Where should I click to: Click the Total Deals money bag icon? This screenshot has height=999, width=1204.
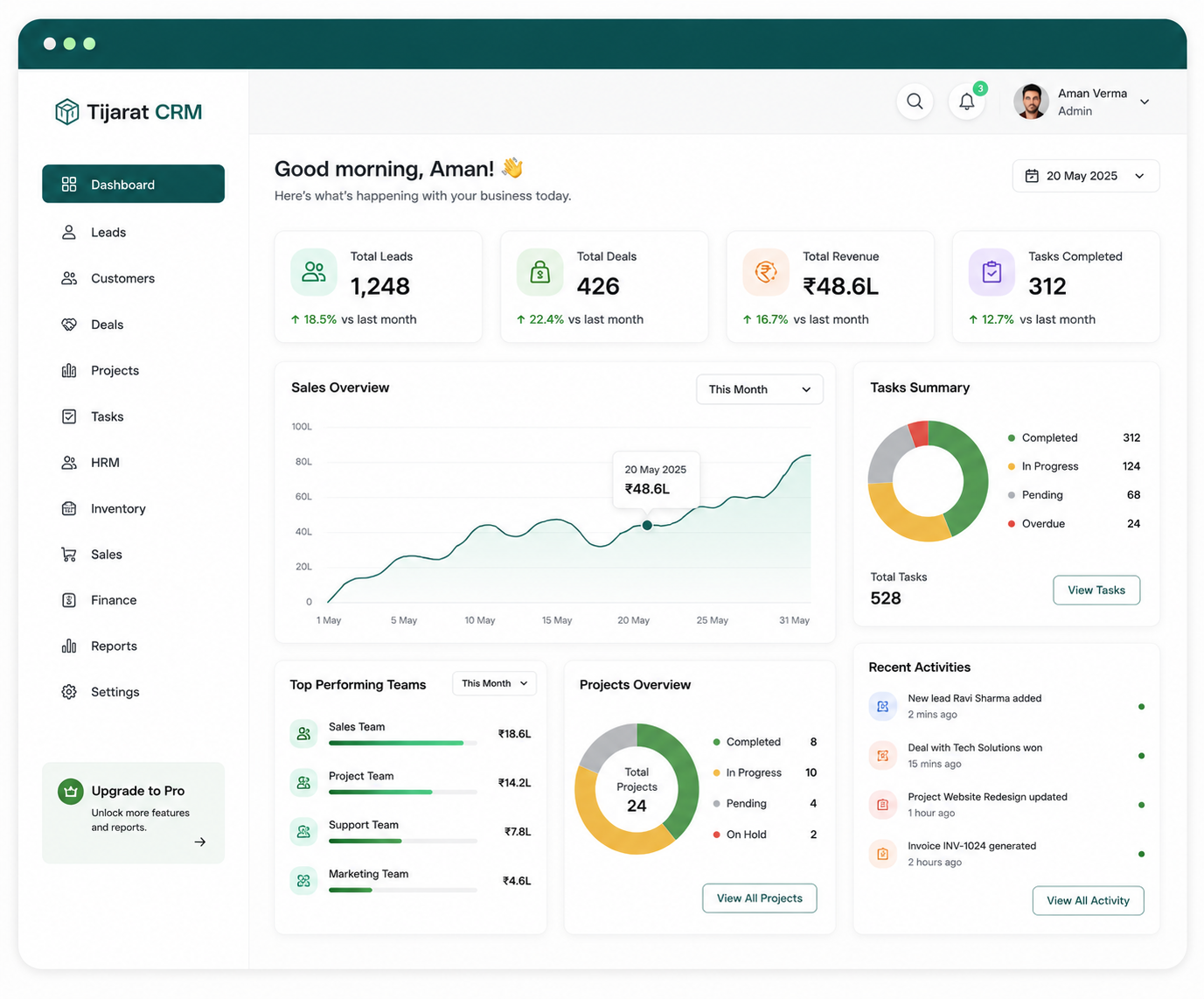[x=539, y=272]
